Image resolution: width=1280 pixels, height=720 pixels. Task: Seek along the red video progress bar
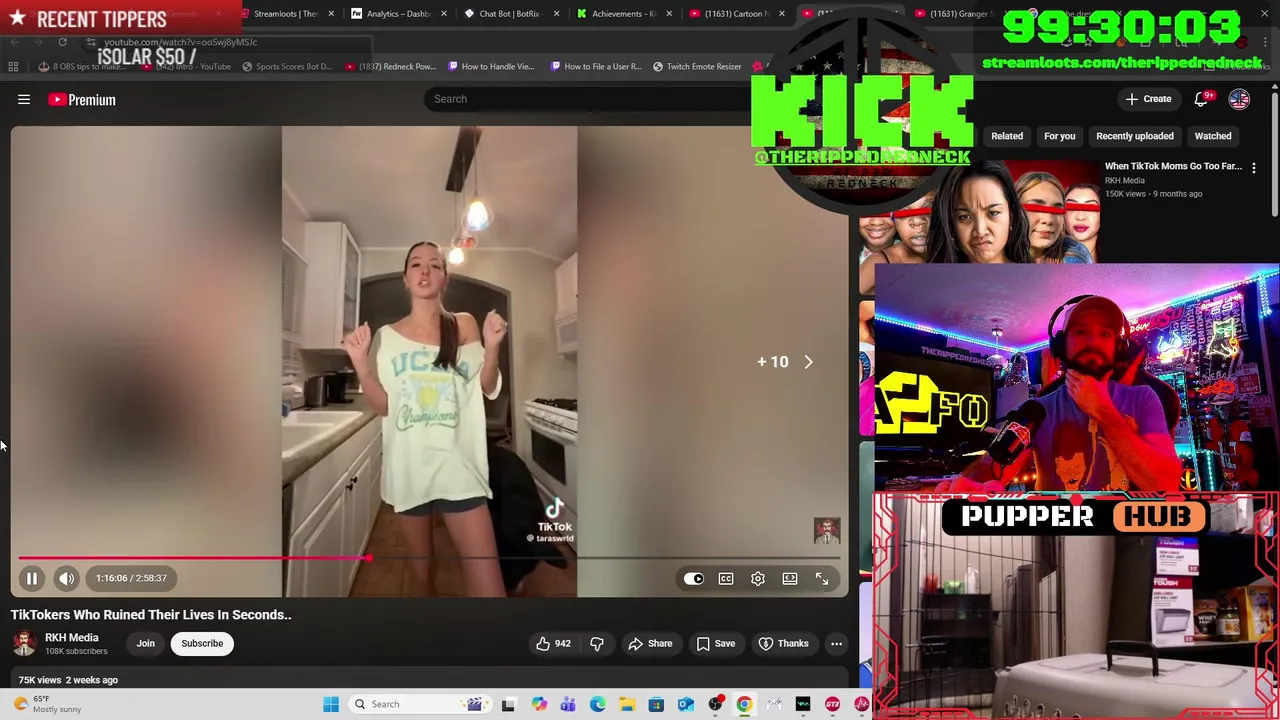tap(429, 558)
